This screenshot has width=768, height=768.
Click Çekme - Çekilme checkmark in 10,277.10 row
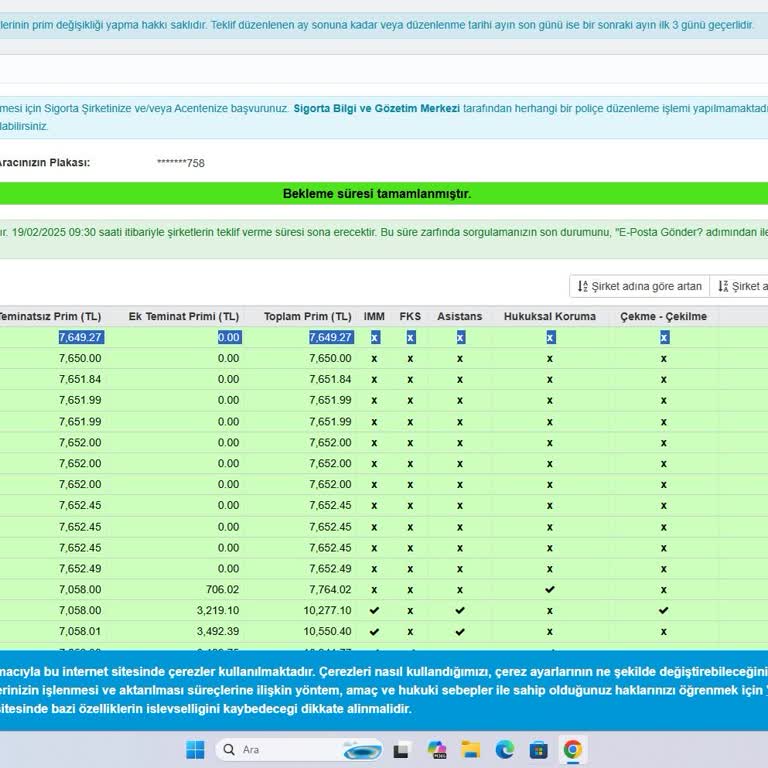[x=663, y=610]
